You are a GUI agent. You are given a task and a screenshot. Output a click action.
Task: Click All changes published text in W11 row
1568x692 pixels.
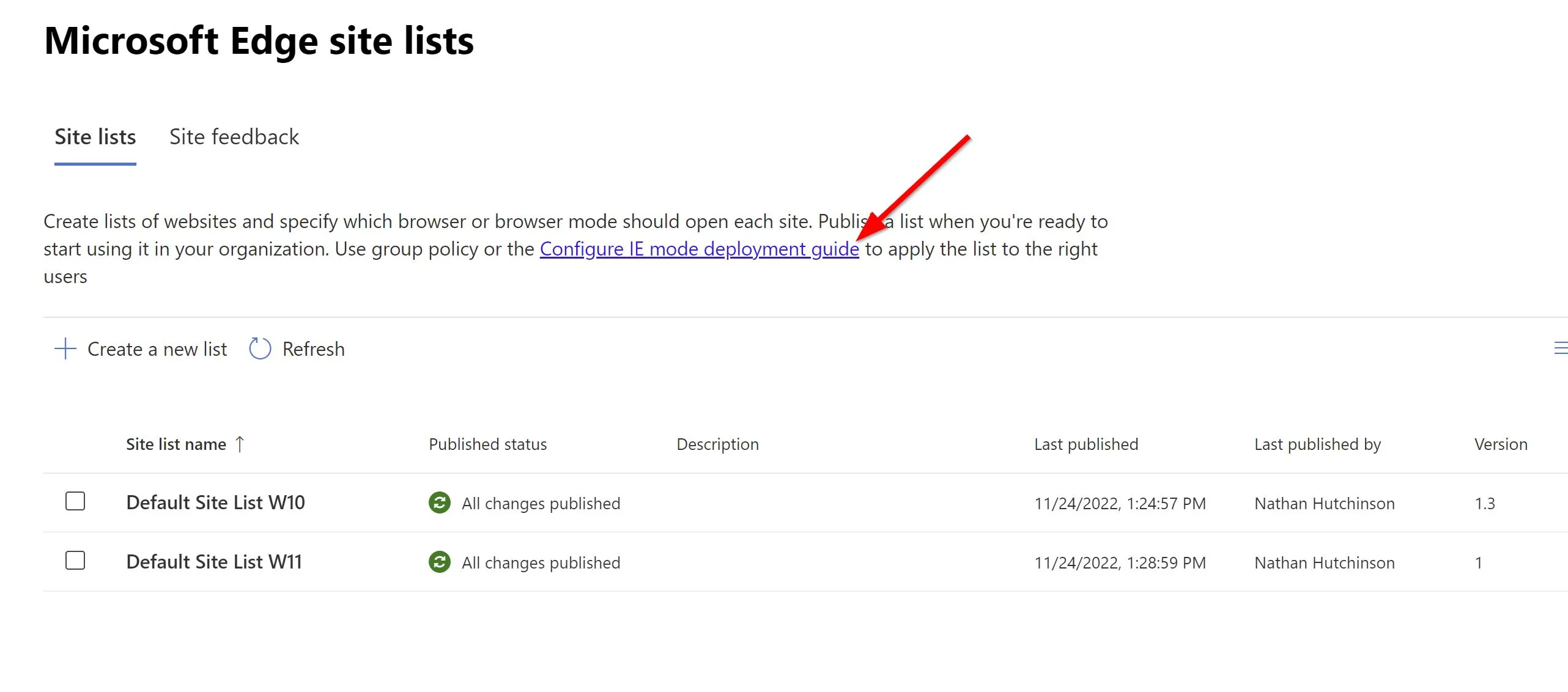[x=541, y=563]
